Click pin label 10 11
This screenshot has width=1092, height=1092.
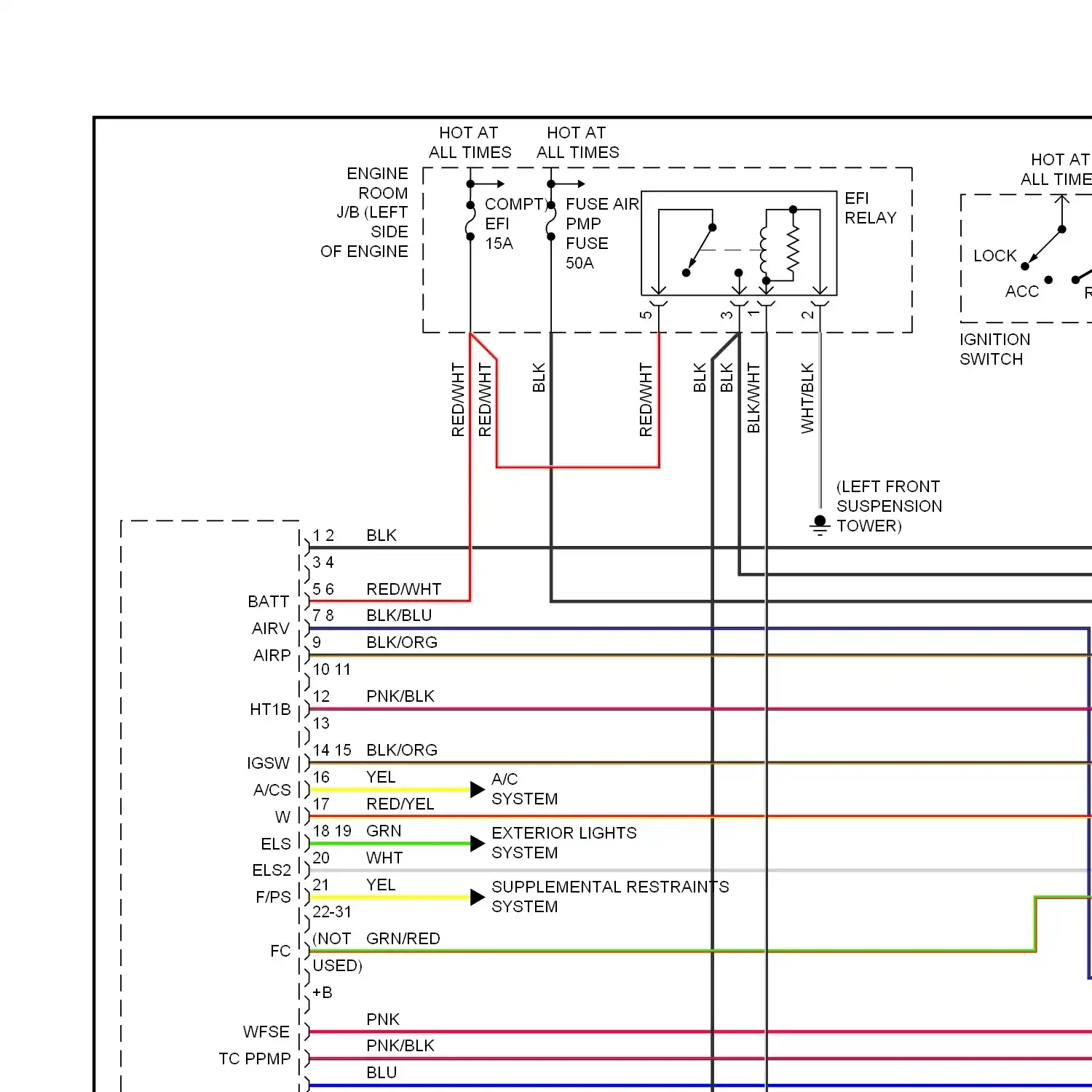pyautogui.click(x=331, y=669)
